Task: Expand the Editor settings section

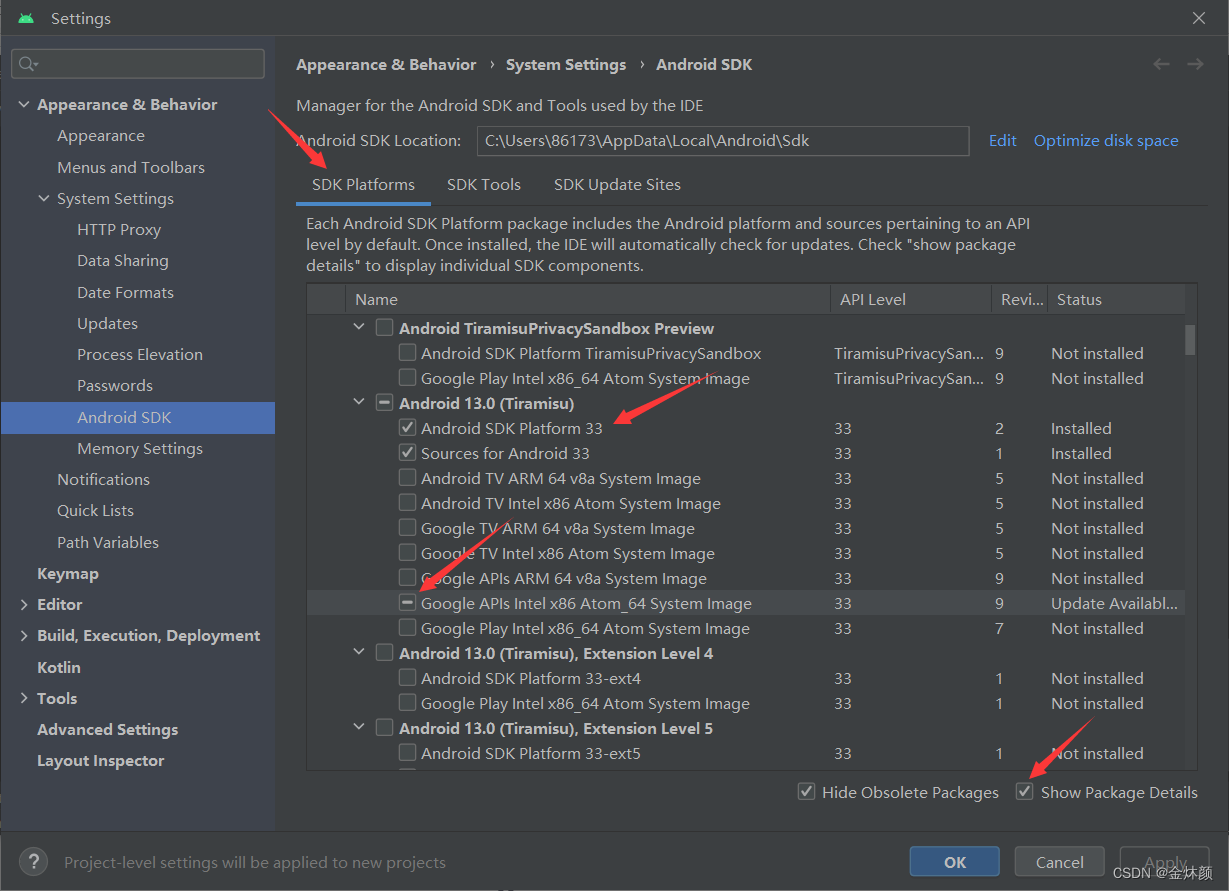Action: (x=24, y=605)
